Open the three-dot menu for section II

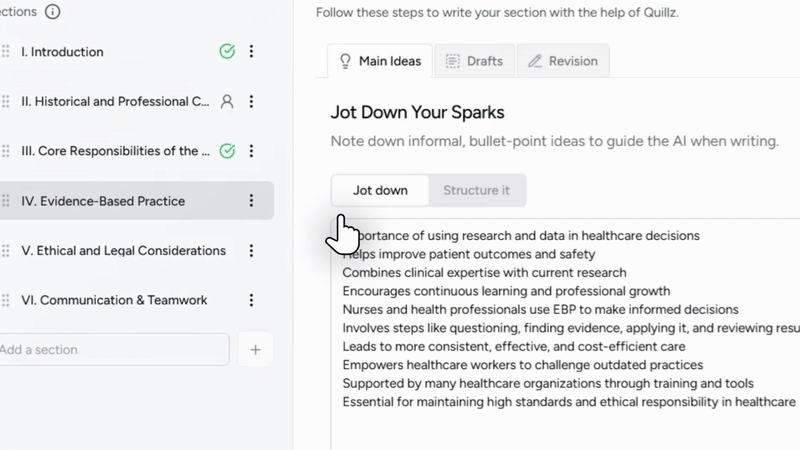251,101
